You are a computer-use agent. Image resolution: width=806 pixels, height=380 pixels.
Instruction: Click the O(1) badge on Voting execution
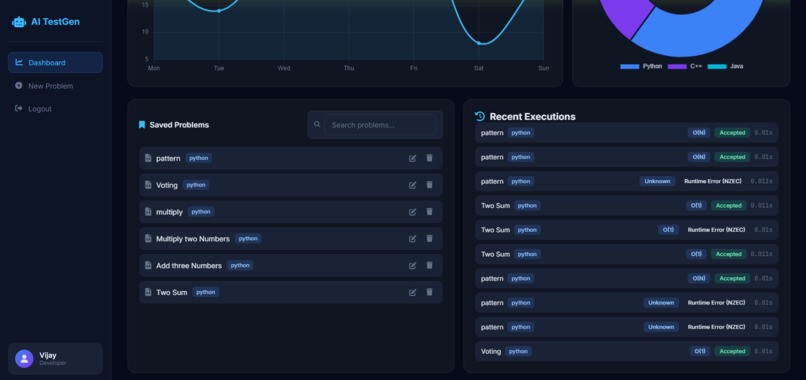pyautogui.click(x=700, y=351)
